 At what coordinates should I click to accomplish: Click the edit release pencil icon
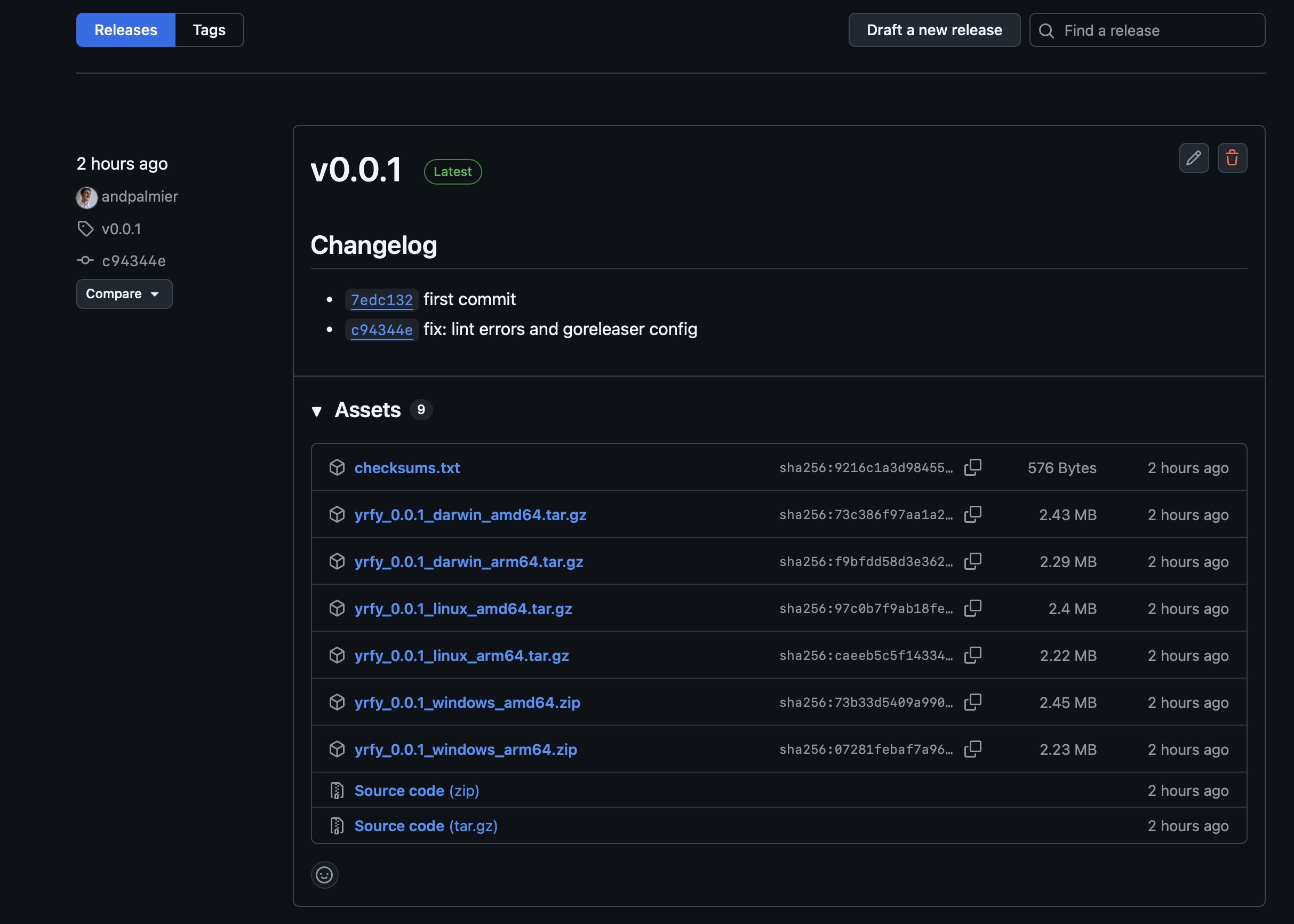point(1193,158)
